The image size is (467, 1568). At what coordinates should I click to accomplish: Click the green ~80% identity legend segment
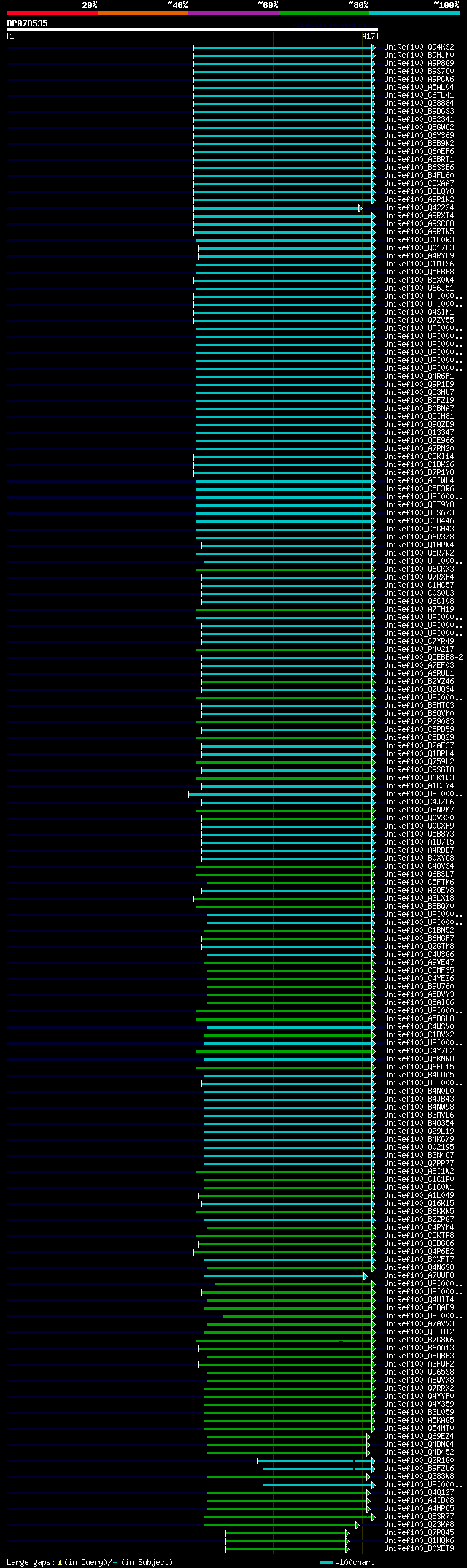(x=324, y=13)
